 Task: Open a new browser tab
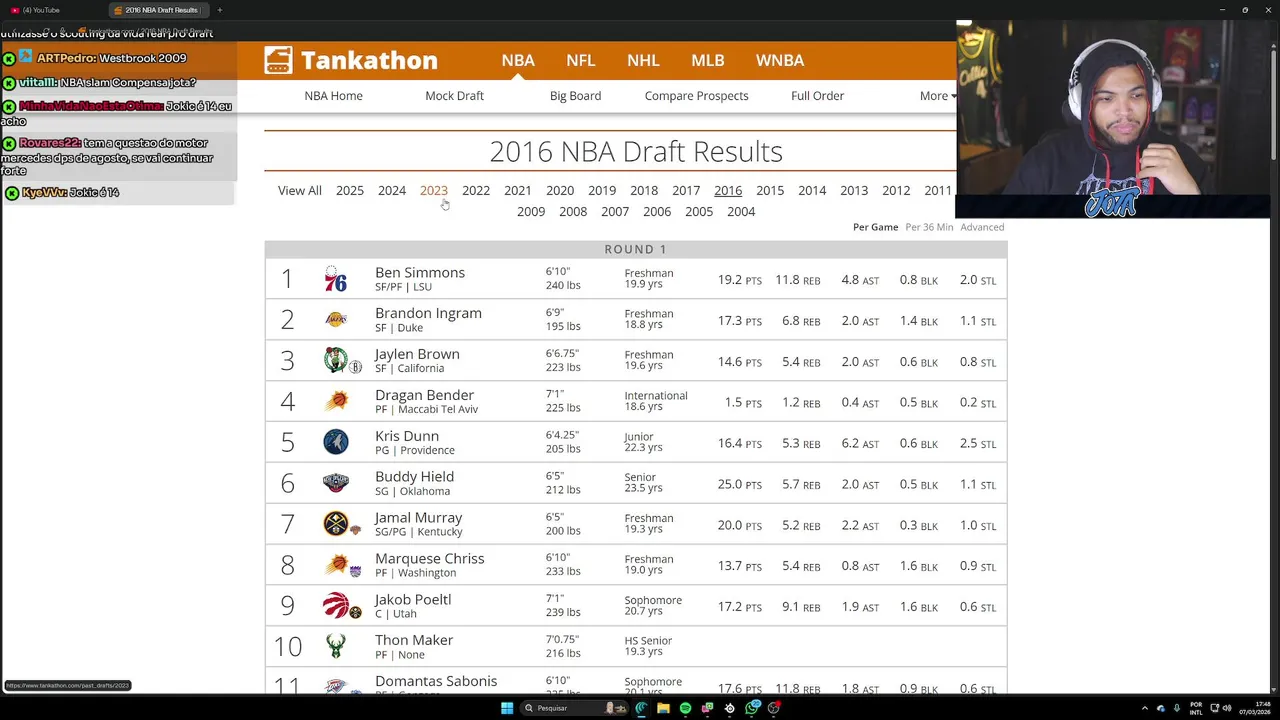219,10
